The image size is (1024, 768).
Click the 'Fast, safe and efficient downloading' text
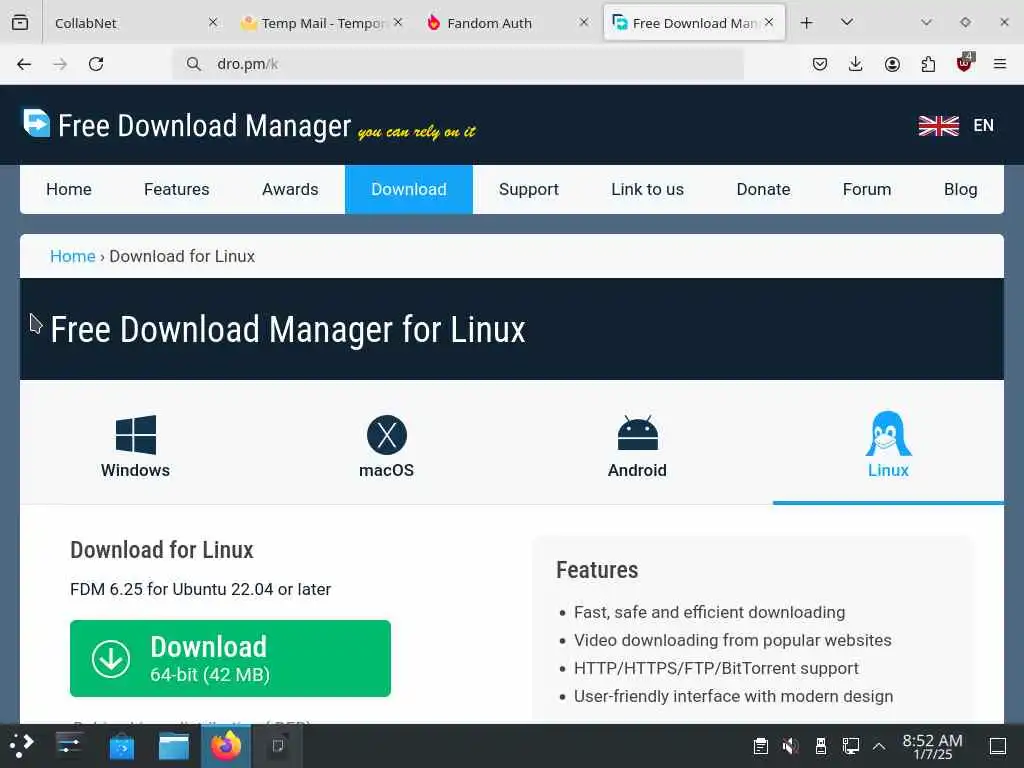coord(709,613)
